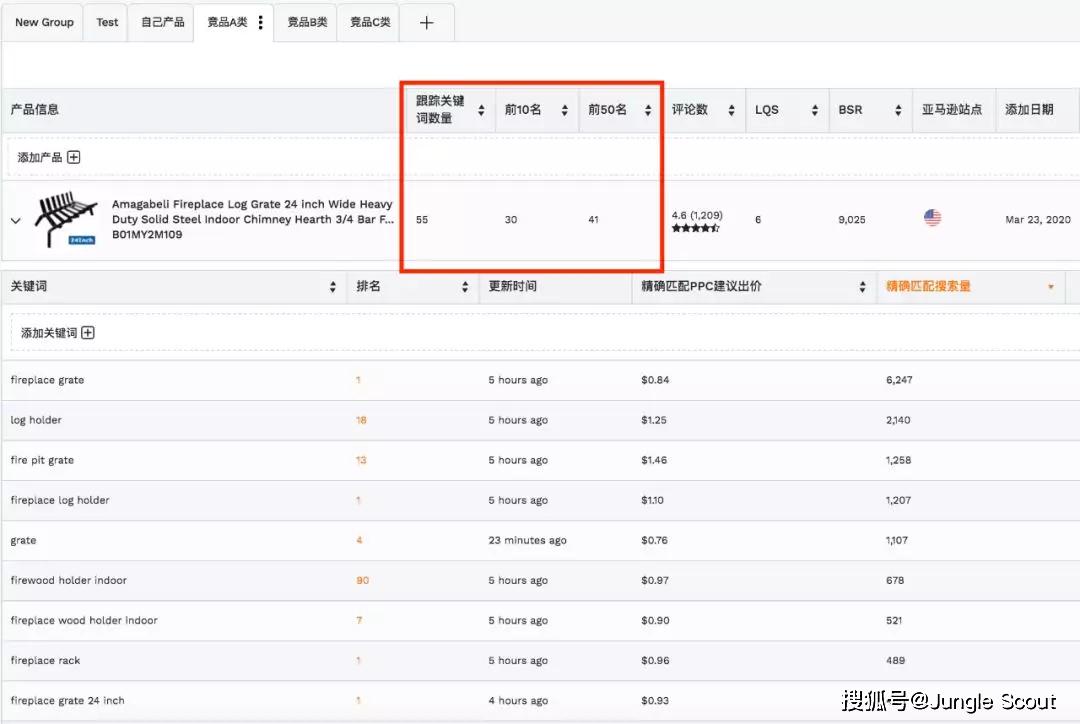Collapse the Amagabeli product row chevron
This screenshot has width=1080, height=724.
pos(15,221)
